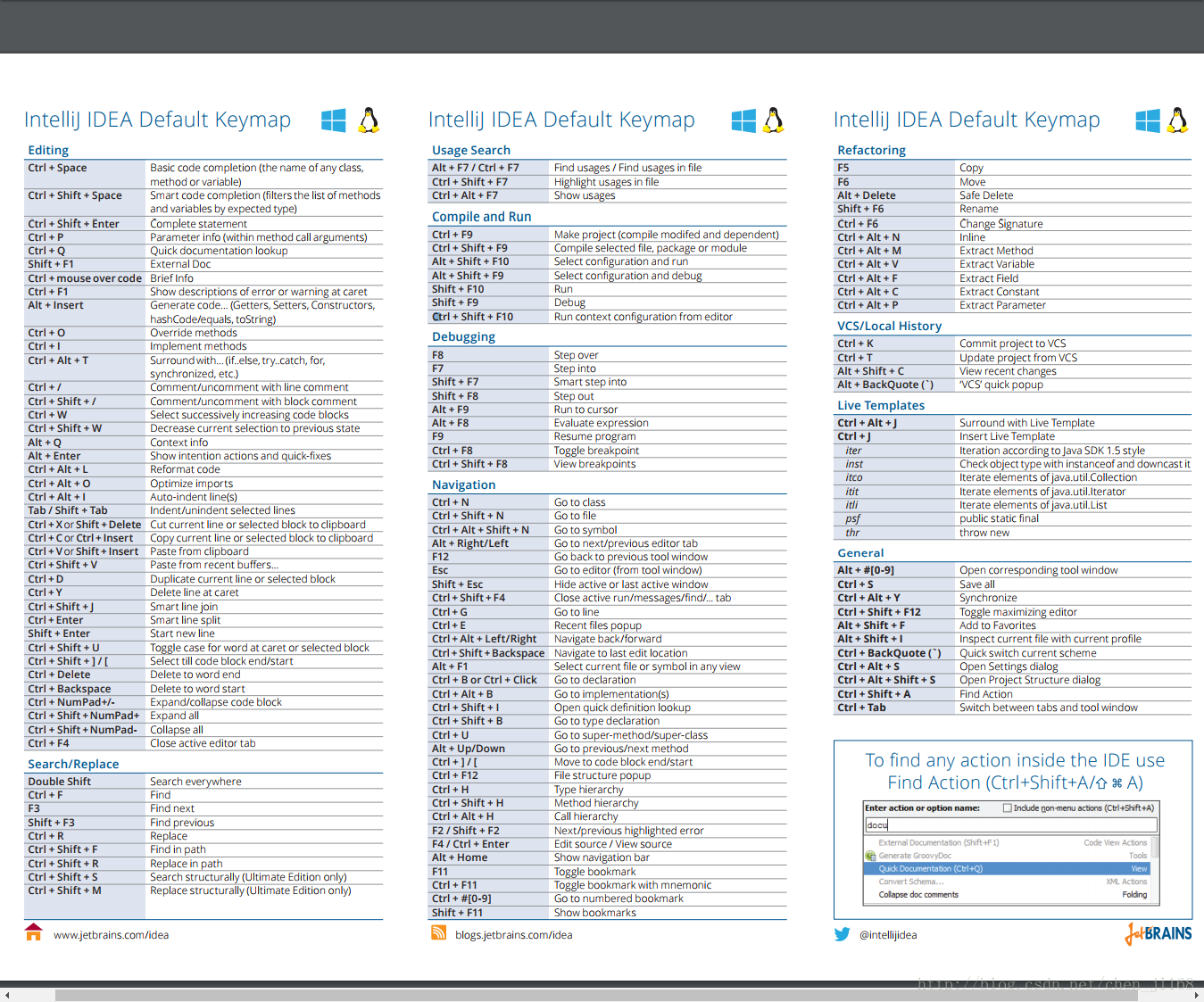The width and height of the screenshot is (1204, 1002).
Task: Click the left arrow of the horizontal scrollbar
Action: point(7,995)
